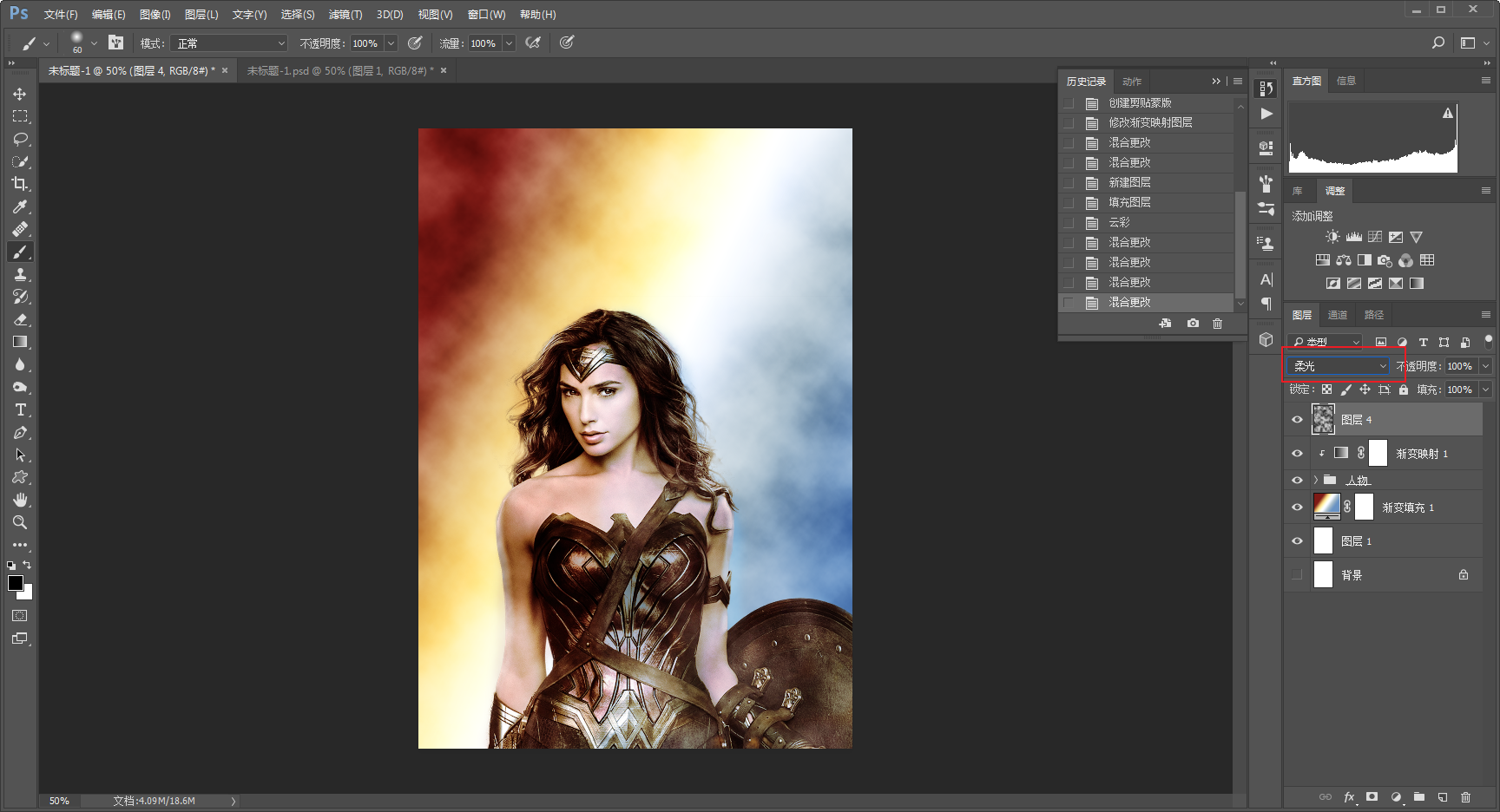
Task: Swap foreground and background colors
Action: pos(27,565)
